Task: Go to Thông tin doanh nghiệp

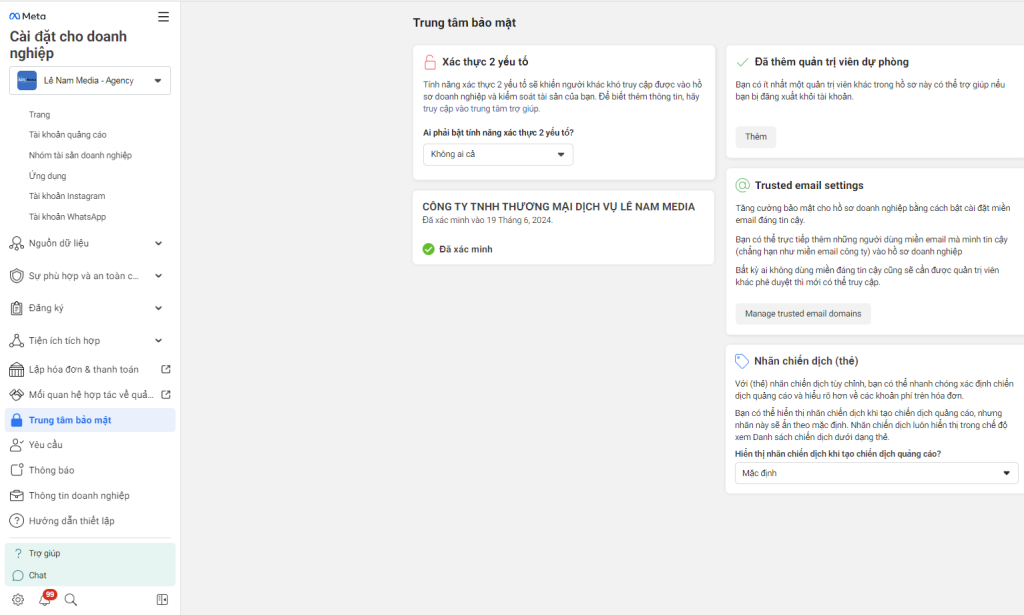Action: pos(79,495)
